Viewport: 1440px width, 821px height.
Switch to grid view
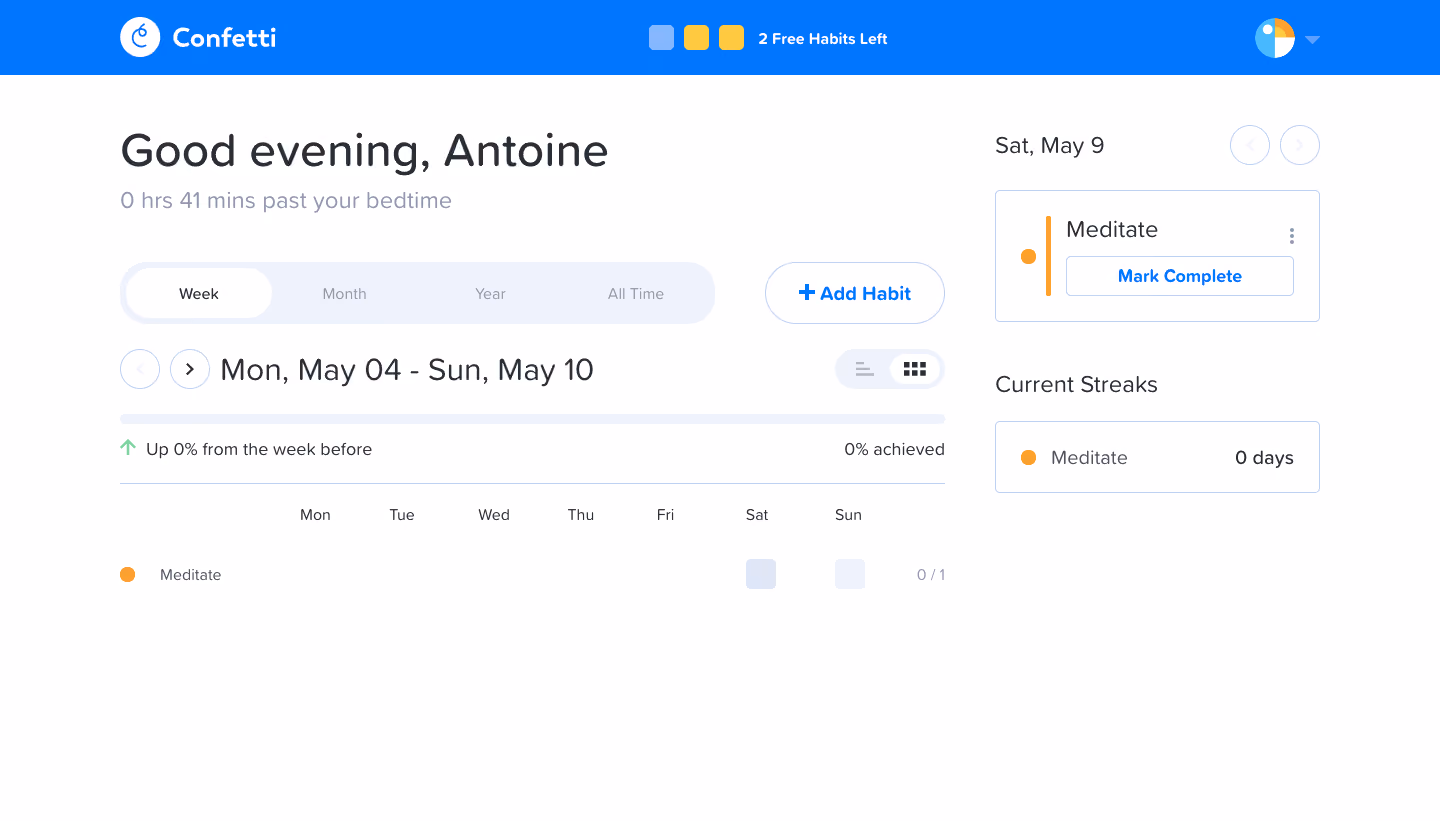pos(915,369)
